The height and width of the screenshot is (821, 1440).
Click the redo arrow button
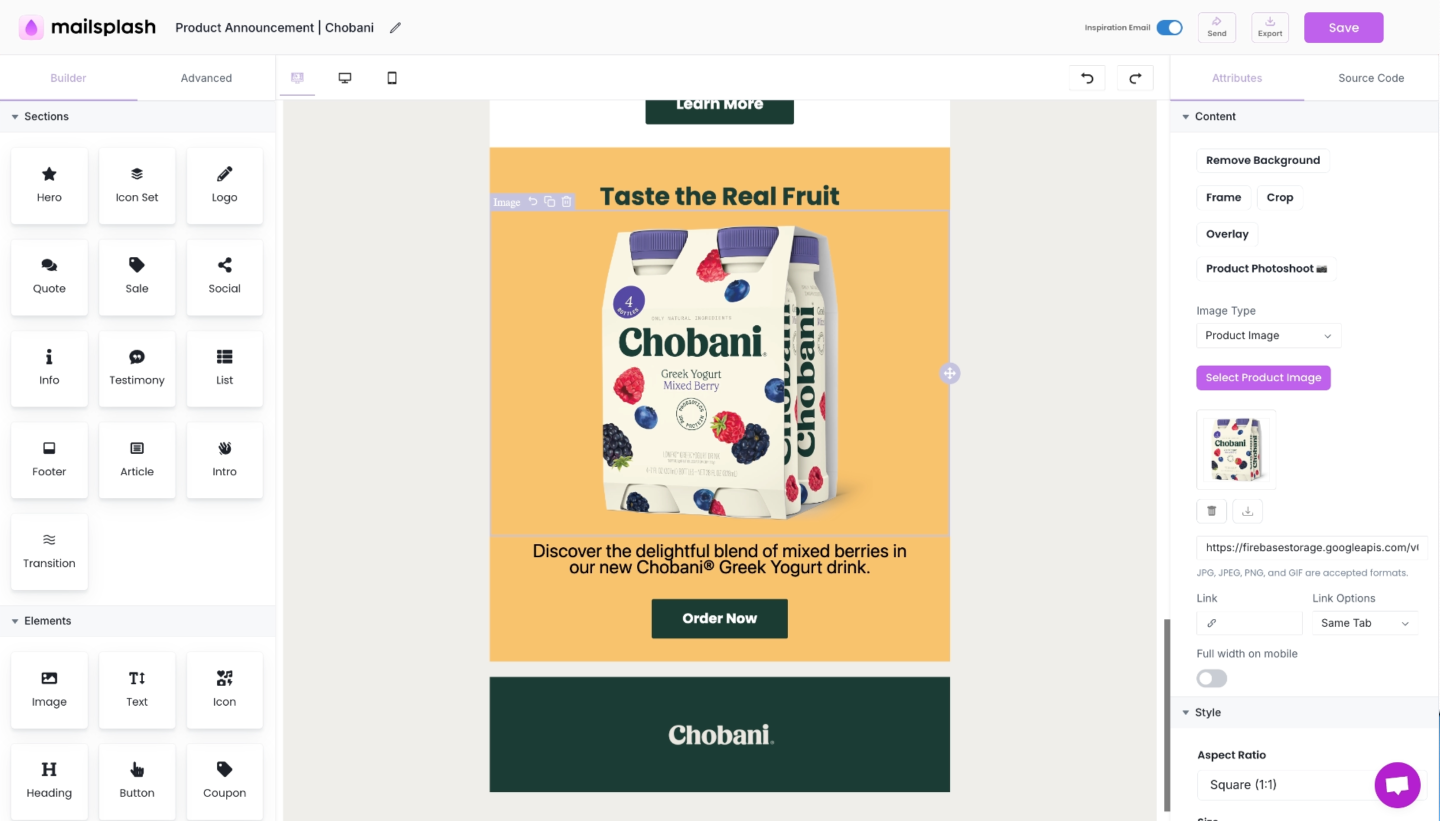(x=1135, y=78)
